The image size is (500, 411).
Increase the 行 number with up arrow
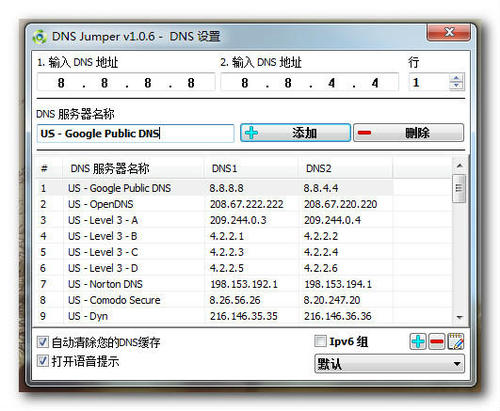pyautogui.click(x=456, y=78)
